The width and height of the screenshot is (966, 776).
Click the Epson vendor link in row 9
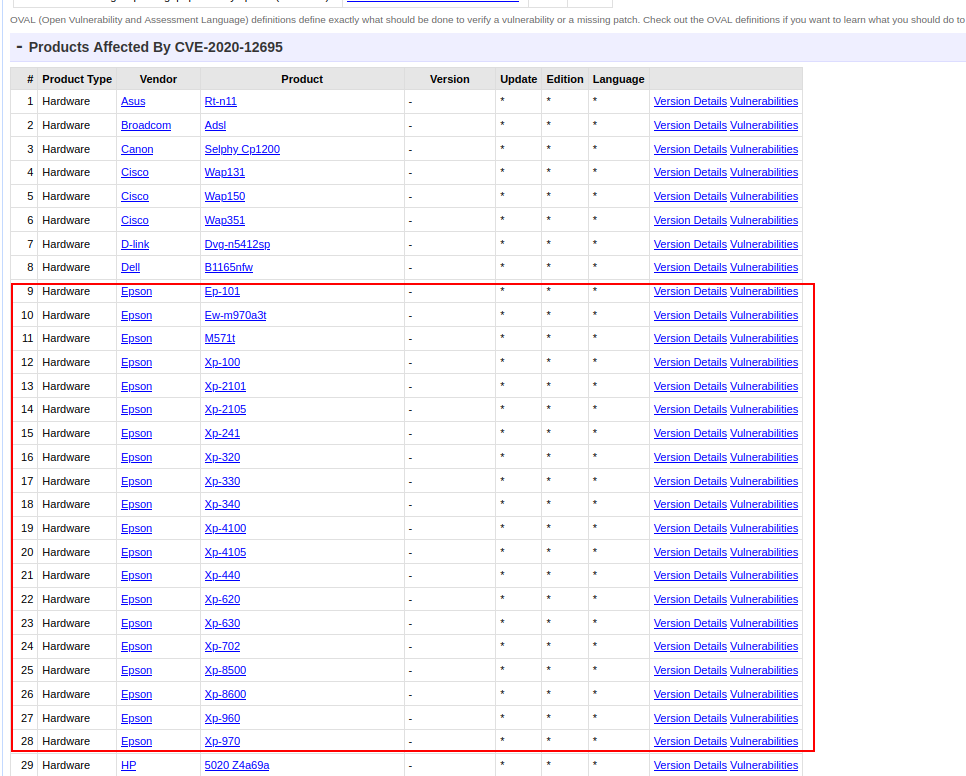point(136,292)
